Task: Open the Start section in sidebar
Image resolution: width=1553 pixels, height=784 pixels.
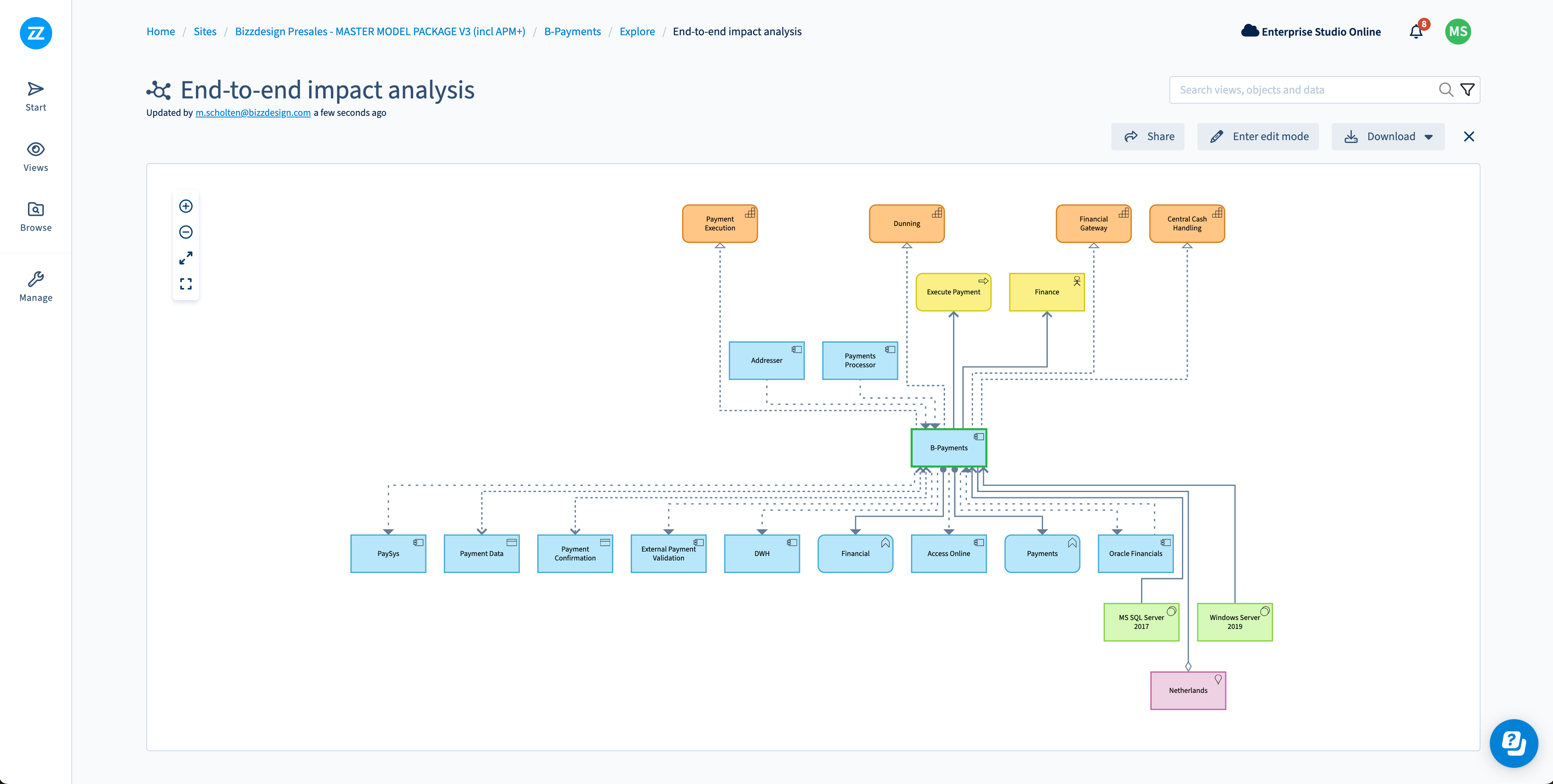Action: (x=36, y=97)
